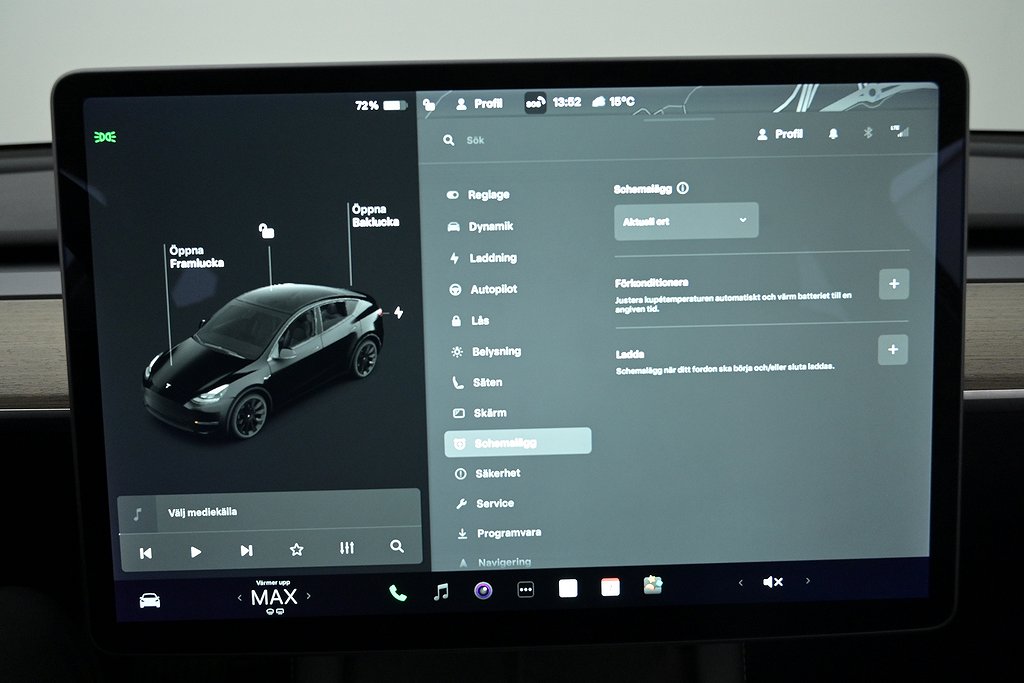
Task: Favorite current media with the star icon
Action: tap(296, 549)
